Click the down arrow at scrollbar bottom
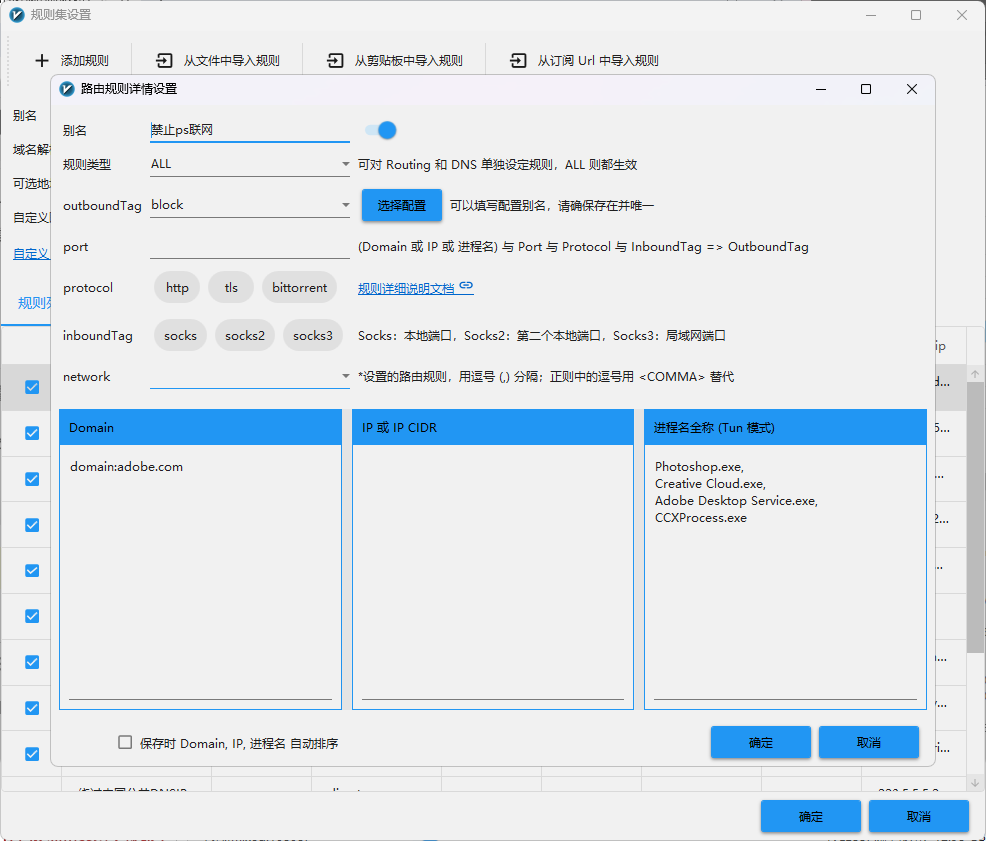This screenshot has height=841, width=986. coord(975,783)
